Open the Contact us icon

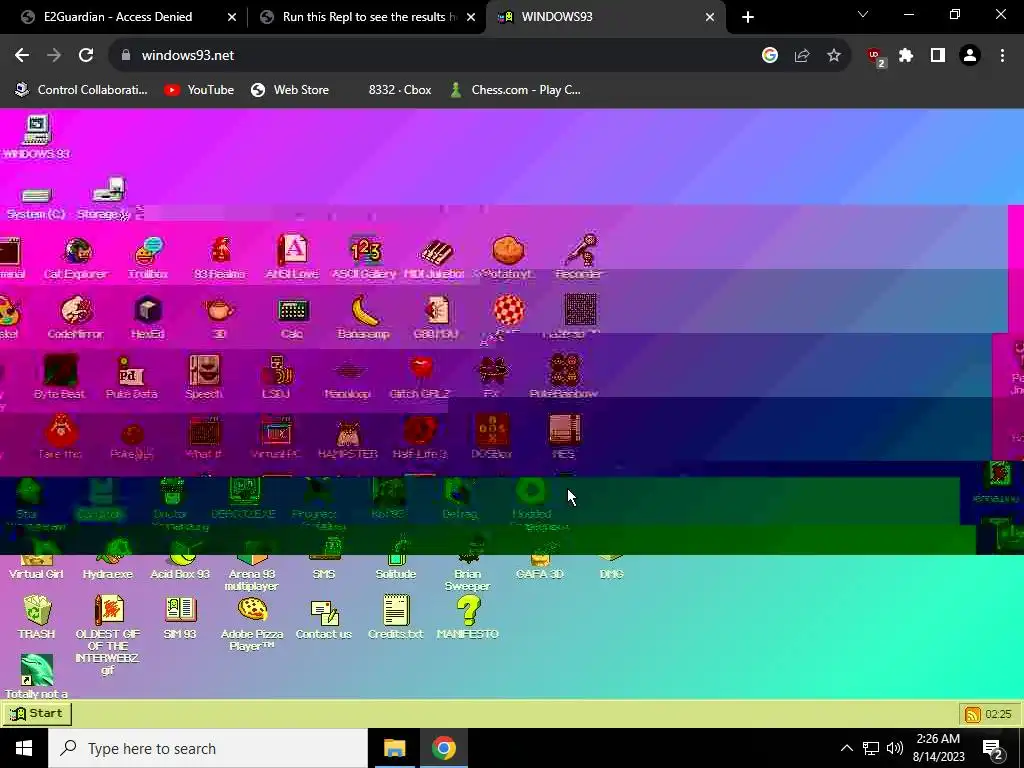[324, 619]
